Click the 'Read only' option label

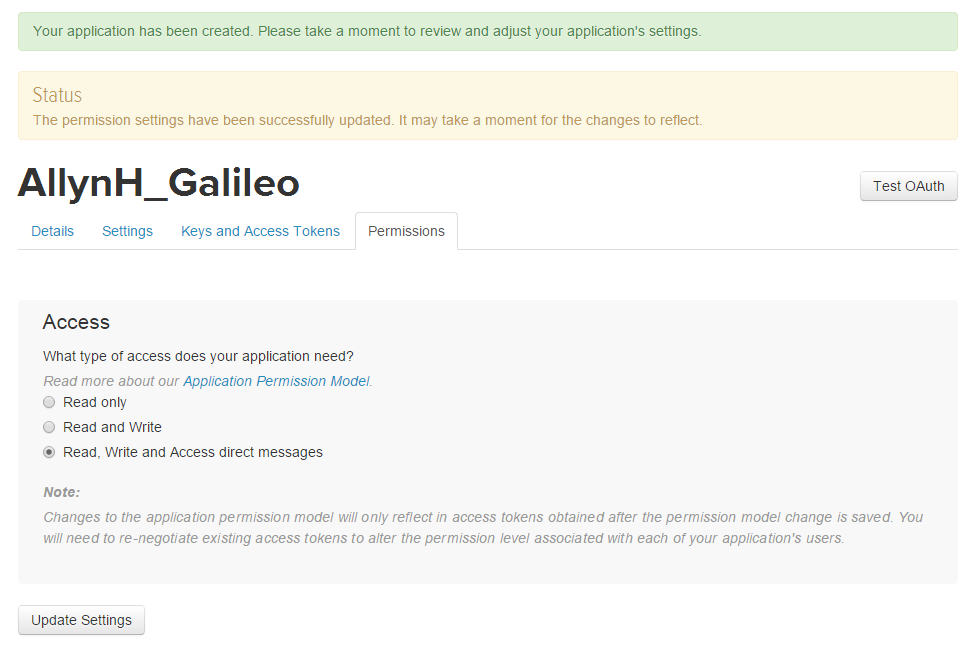click(x=95, y=402)
